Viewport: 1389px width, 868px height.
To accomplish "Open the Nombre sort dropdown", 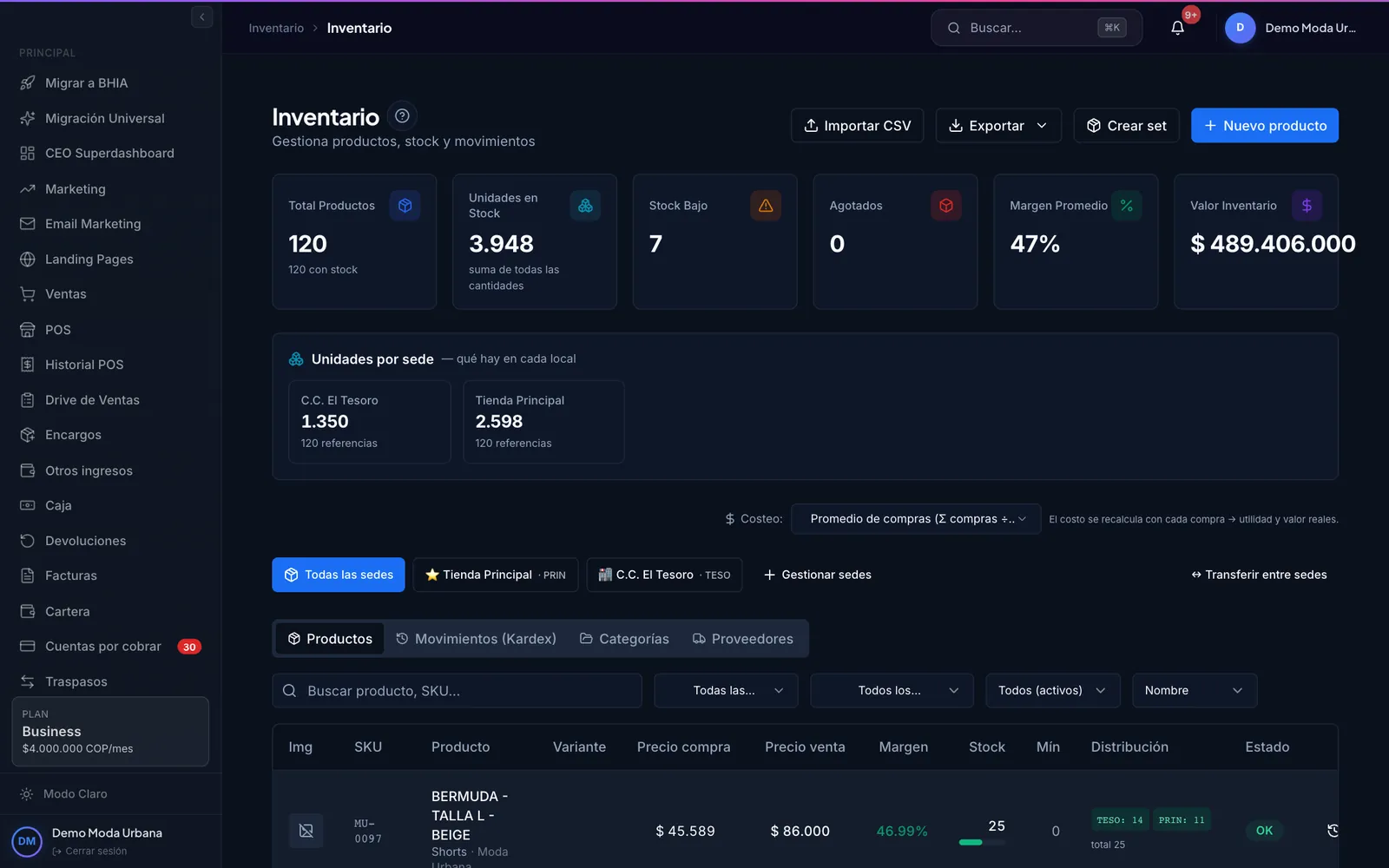I will [1195, 691].
